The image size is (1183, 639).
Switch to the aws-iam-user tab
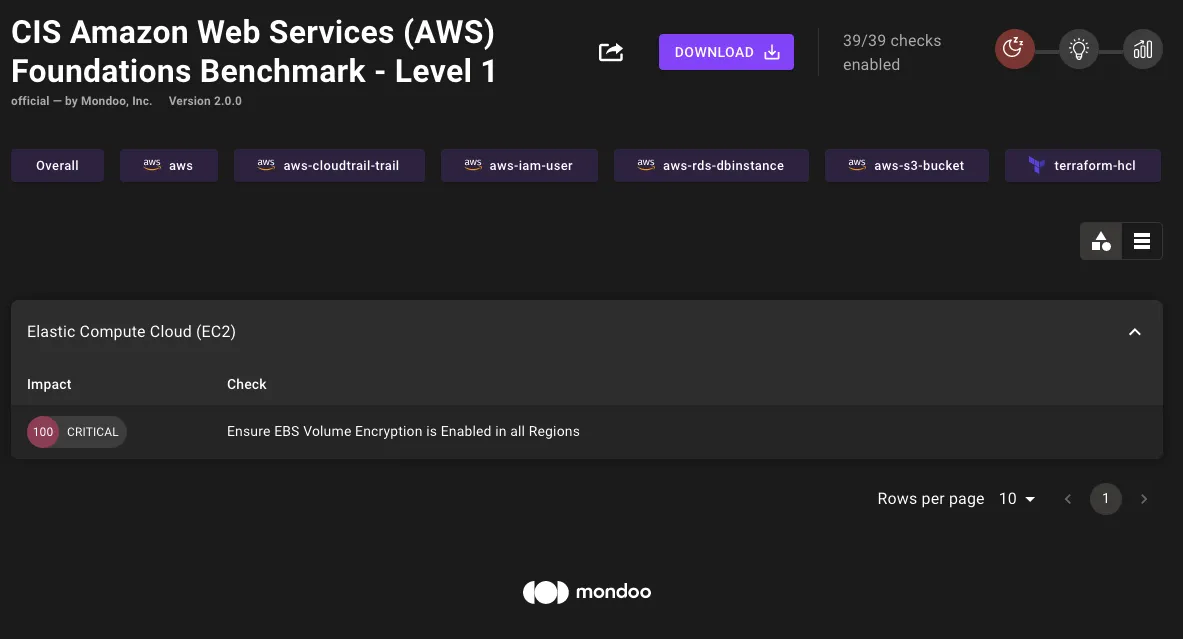(x=519, y=165)
